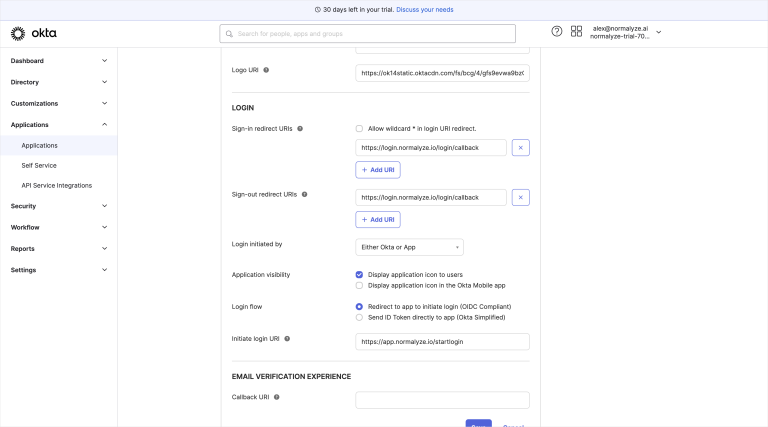Show help tooltip for Logo URI
Image resolution: width=768 pixels, height=427 pixels.
[266, 70]
